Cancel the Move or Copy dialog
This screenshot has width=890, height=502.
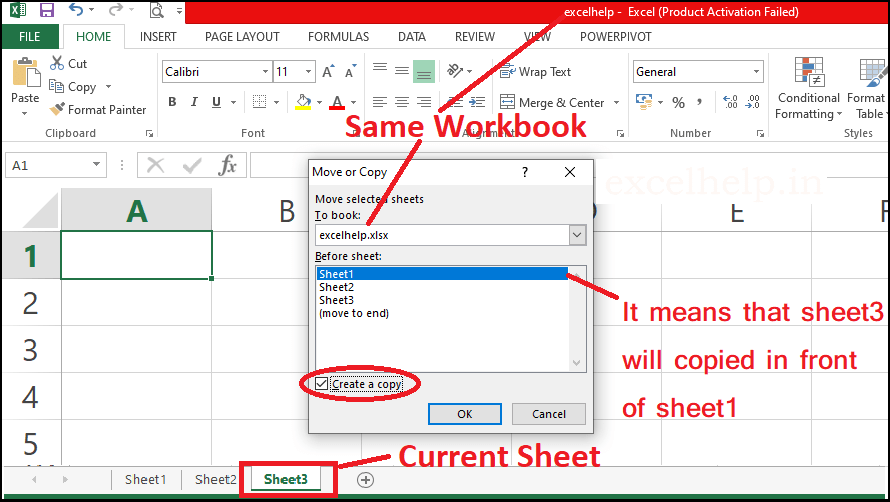tap(549, 414)
